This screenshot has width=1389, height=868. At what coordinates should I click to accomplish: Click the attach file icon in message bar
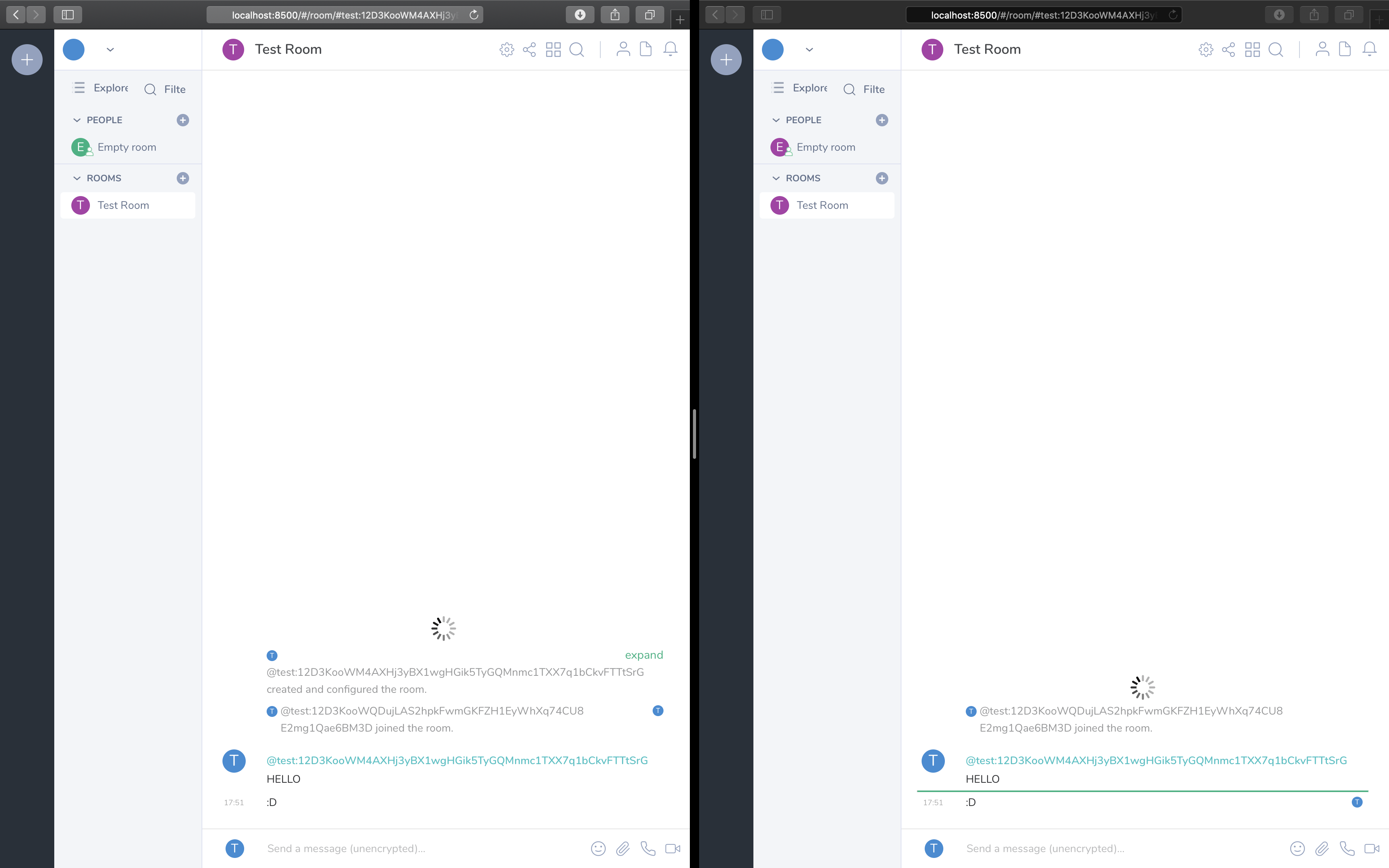(622, 848)
